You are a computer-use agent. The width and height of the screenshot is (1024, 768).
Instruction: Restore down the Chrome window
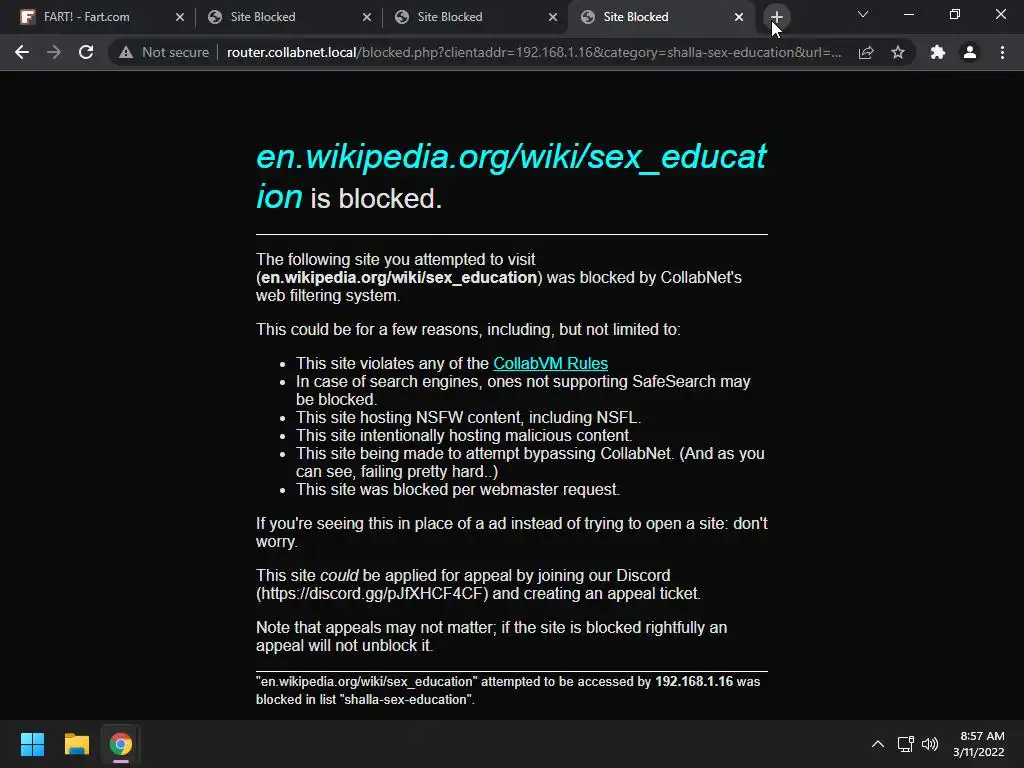pyautogui.click(x=955, y=14)
